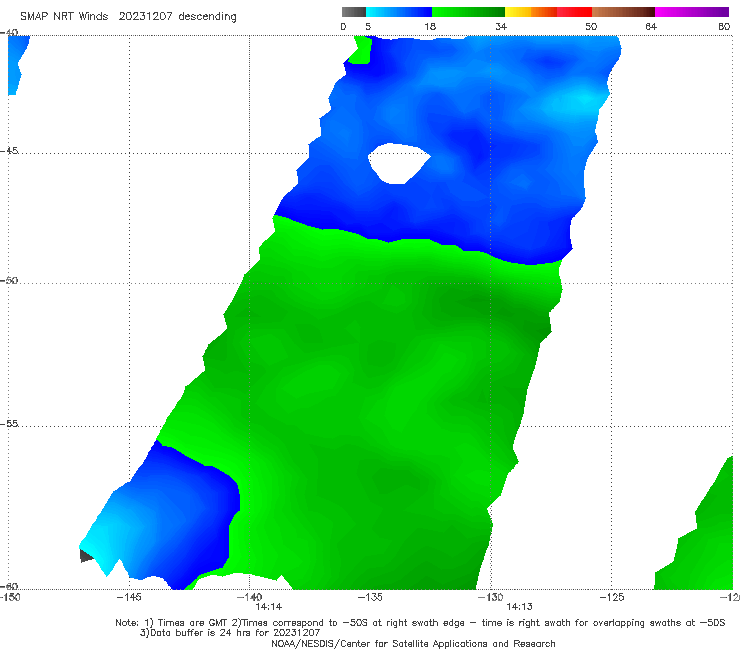740x650 pixels.
Task: Click the note line starting 'Note: 1) Times are GMT'
Action: pyautogui.click(x=420, y=623)
